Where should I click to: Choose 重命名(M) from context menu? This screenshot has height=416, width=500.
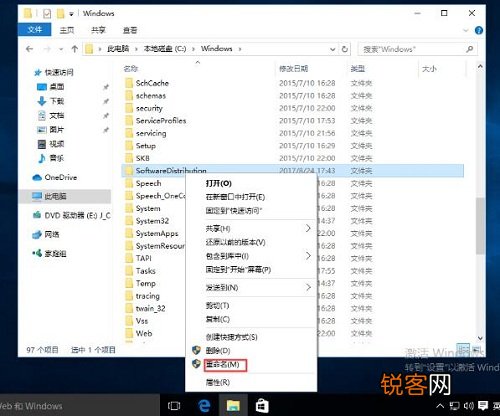click(222, 364)
